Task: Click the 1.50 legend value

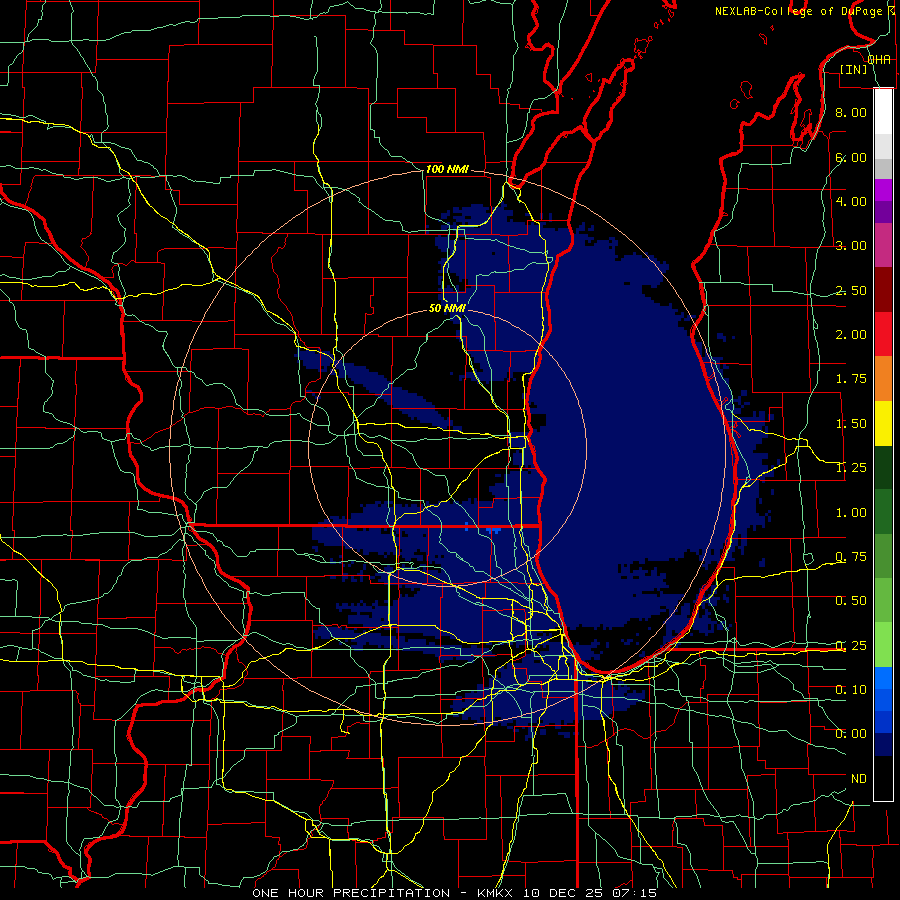Action: pyautogui.click(x=850, y=424)
